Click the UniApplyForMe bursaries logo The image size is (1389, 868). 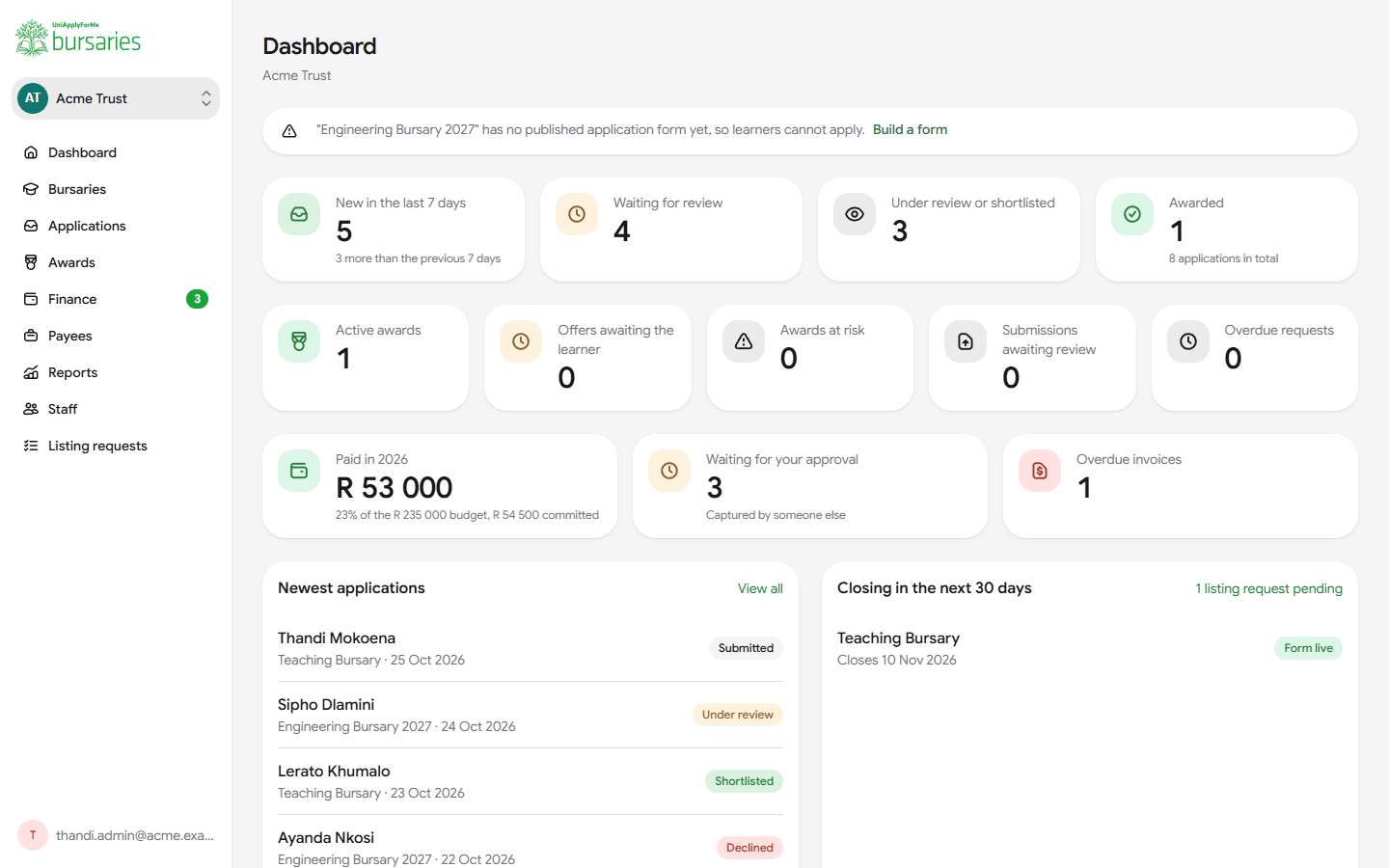[x=78, y=39]
